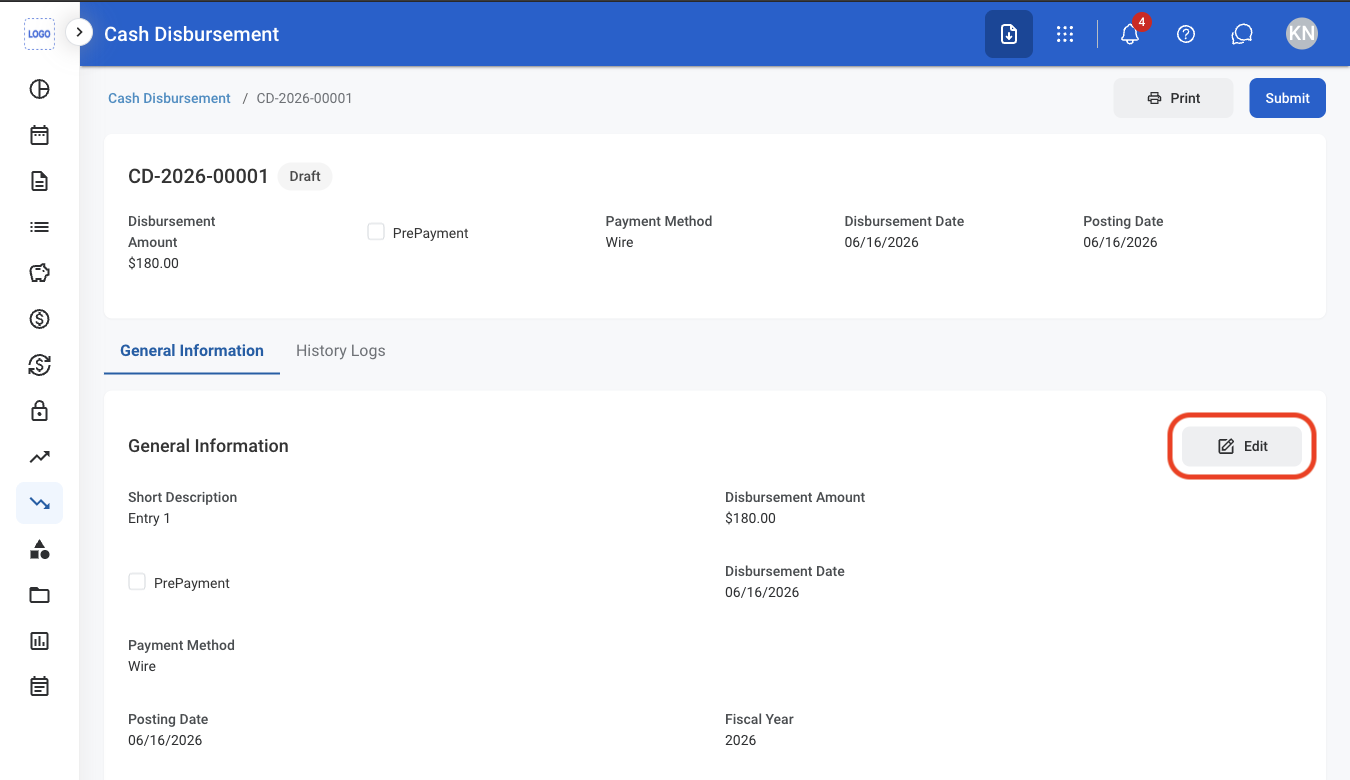
Task: Expand the sidebar with the chevron arrow
Action: 79,33
